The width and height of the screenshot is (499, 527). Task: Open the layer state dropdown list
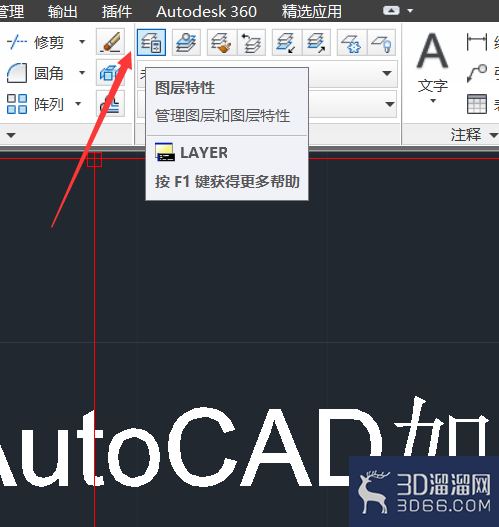(x=387, y=73)
